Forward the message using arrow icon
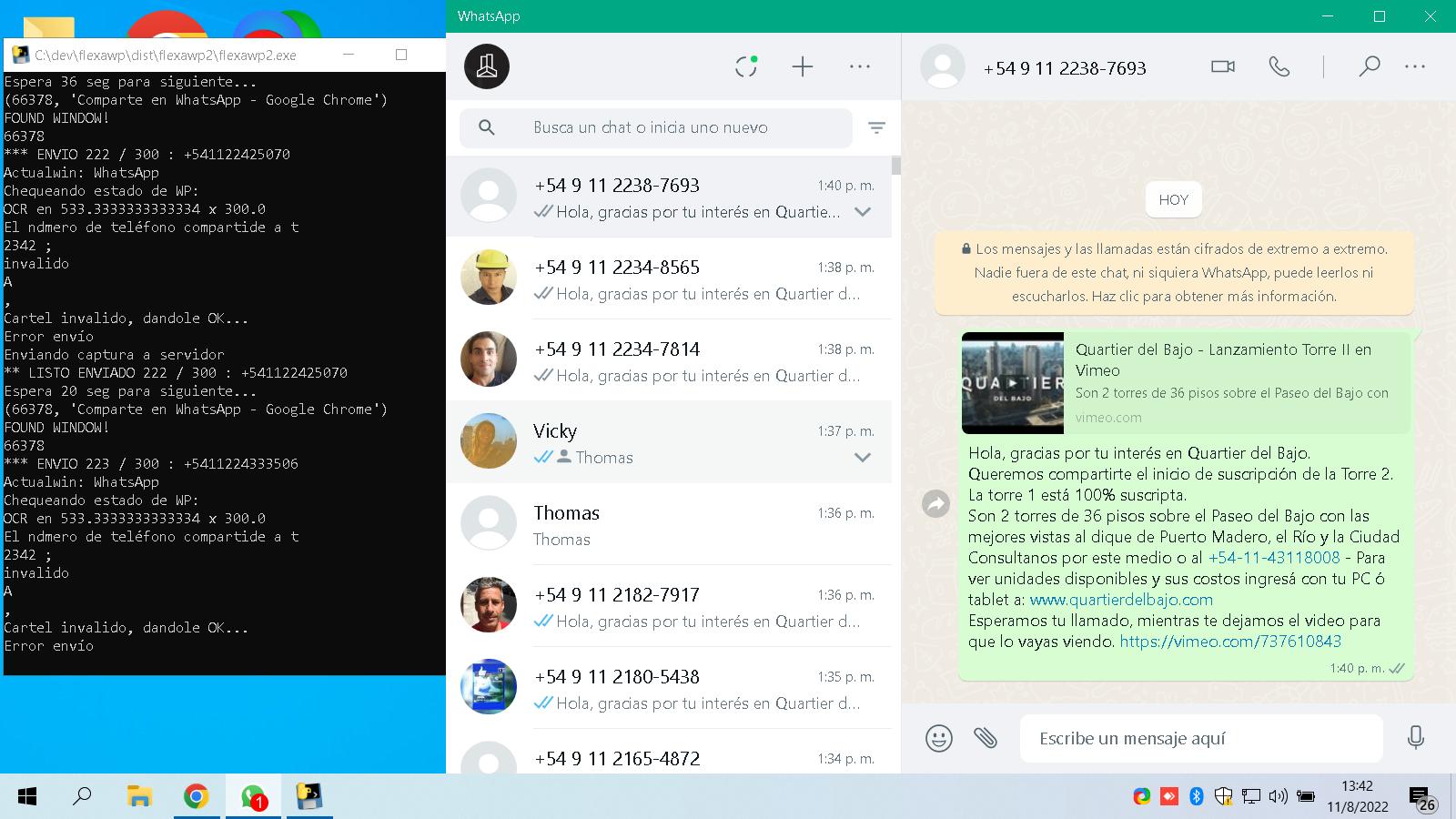This screenshot has width=1456, height=819. (x=936, y=503)
